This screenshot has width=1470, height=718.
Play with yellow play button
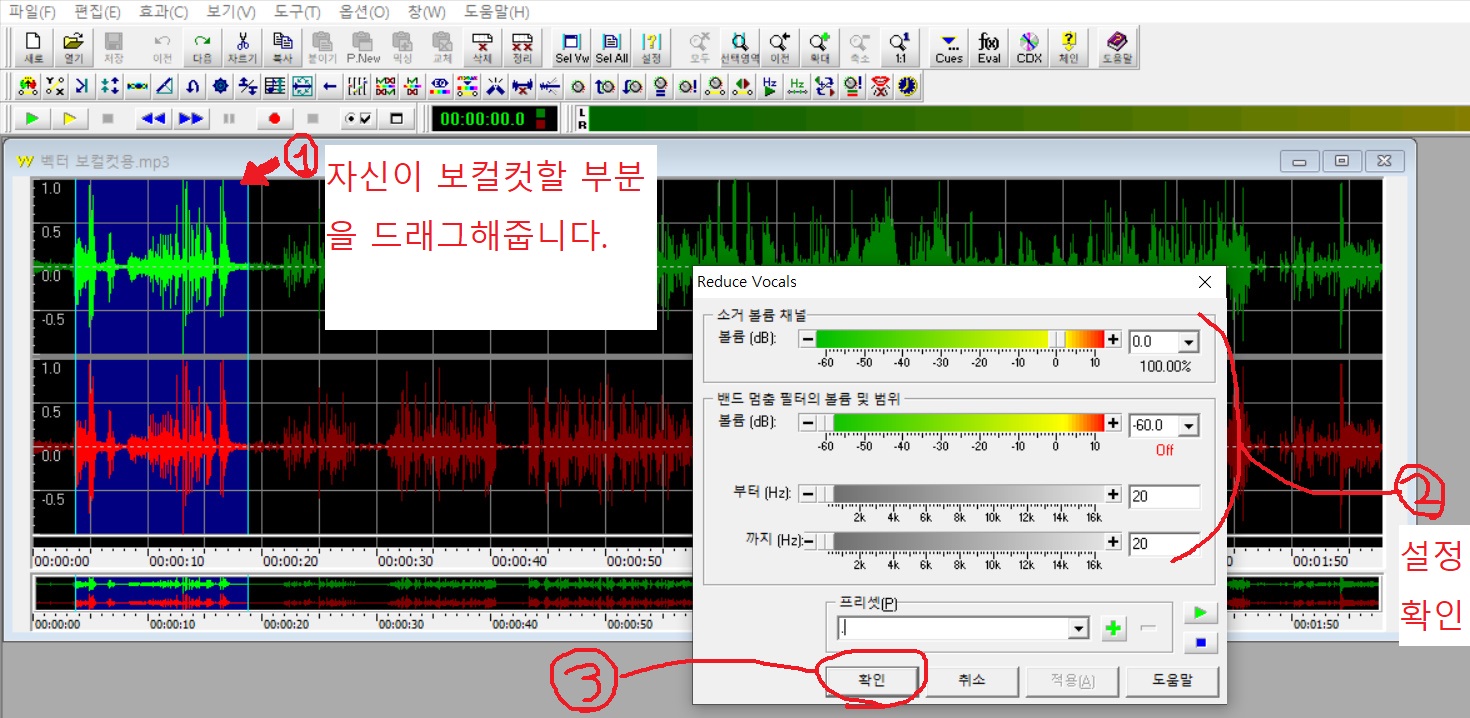point(70,119)
